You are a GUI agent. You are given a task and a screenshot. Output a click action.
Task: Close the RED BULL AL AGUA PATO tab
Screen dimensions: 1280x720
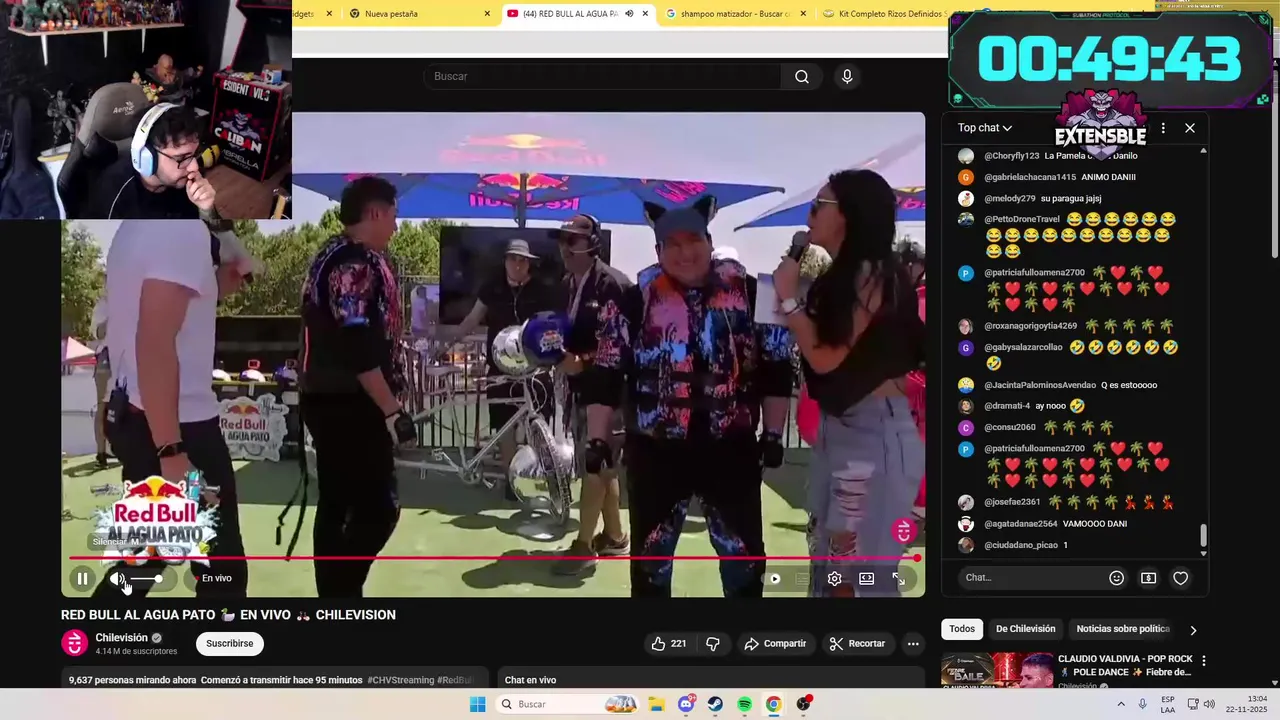pyautogui.click(x=645, y=14)
